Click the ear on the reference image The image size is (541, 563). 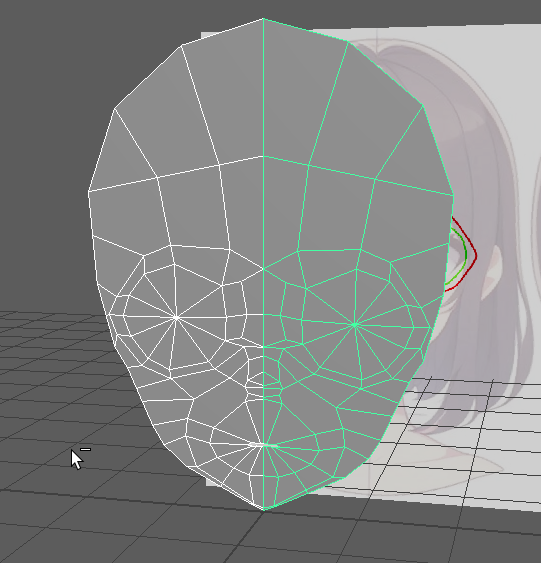(493, 273)
